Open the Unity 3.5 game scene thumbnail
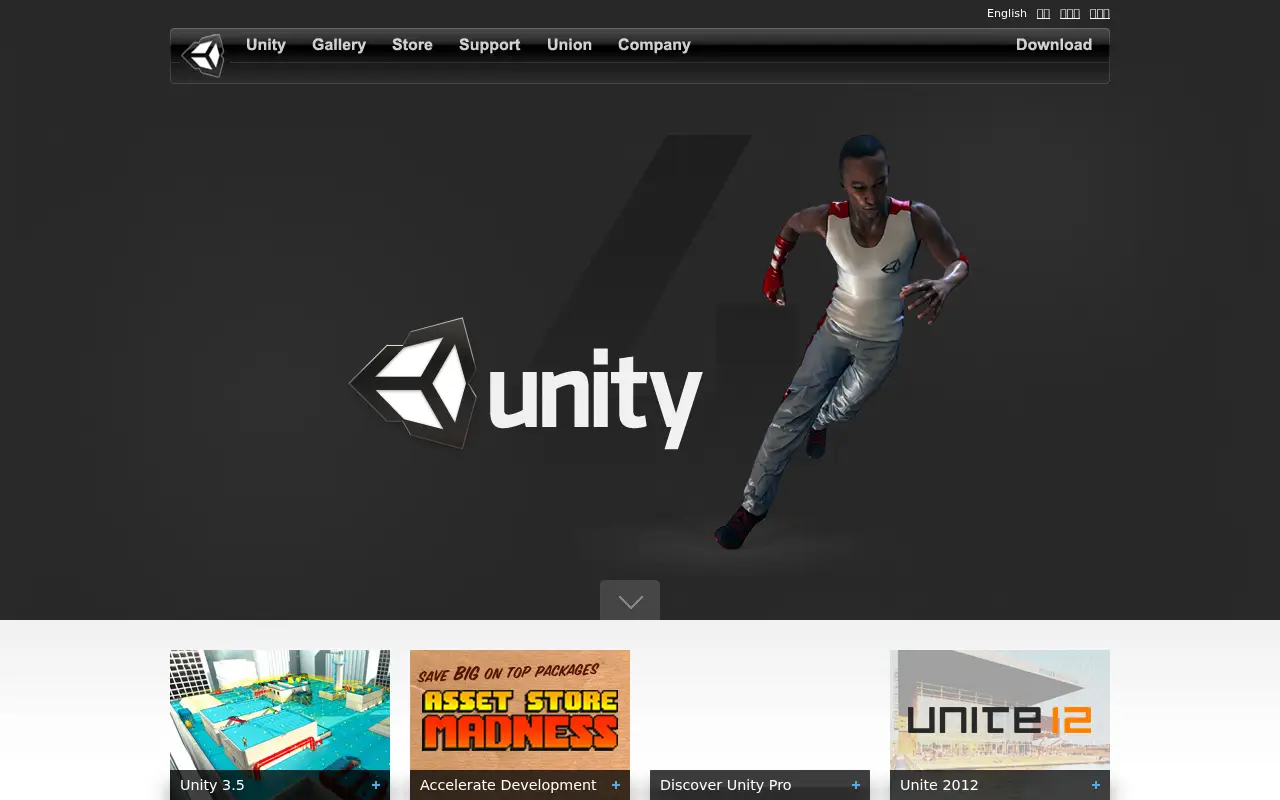1280x800 pixels. [x=280, y=710]
